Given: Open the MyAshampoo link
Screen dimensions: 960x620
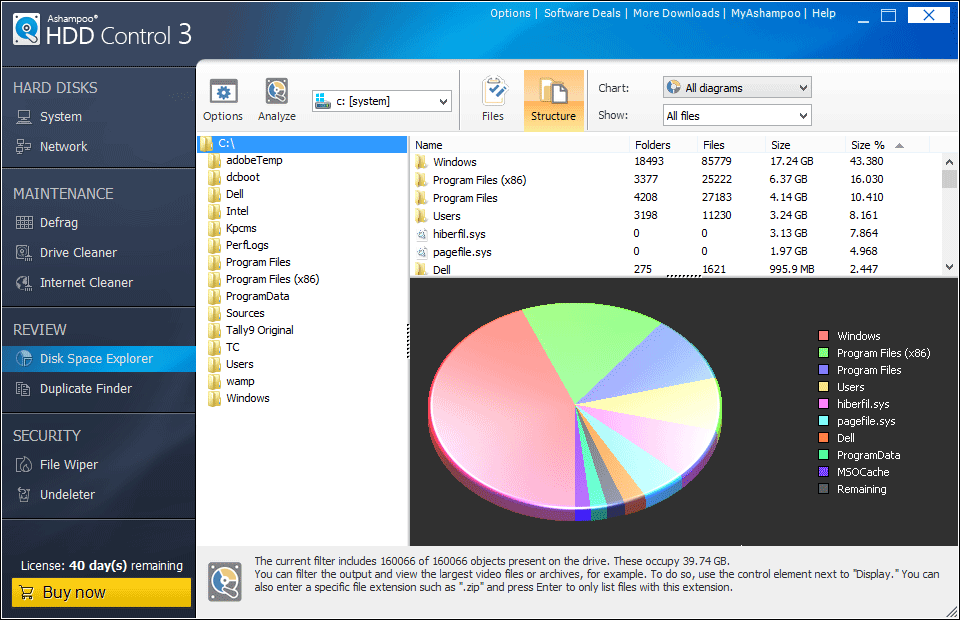Looking at the screenshot, I should (765, 13).
